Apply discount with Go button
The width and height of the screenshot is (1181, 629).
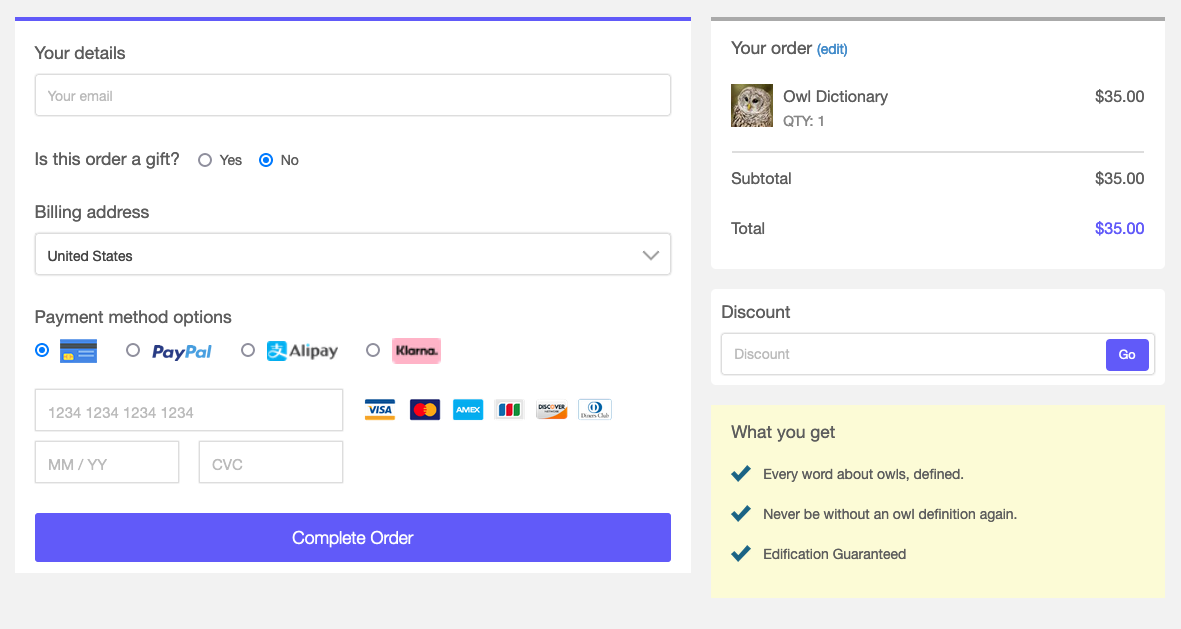[1127, 354]
